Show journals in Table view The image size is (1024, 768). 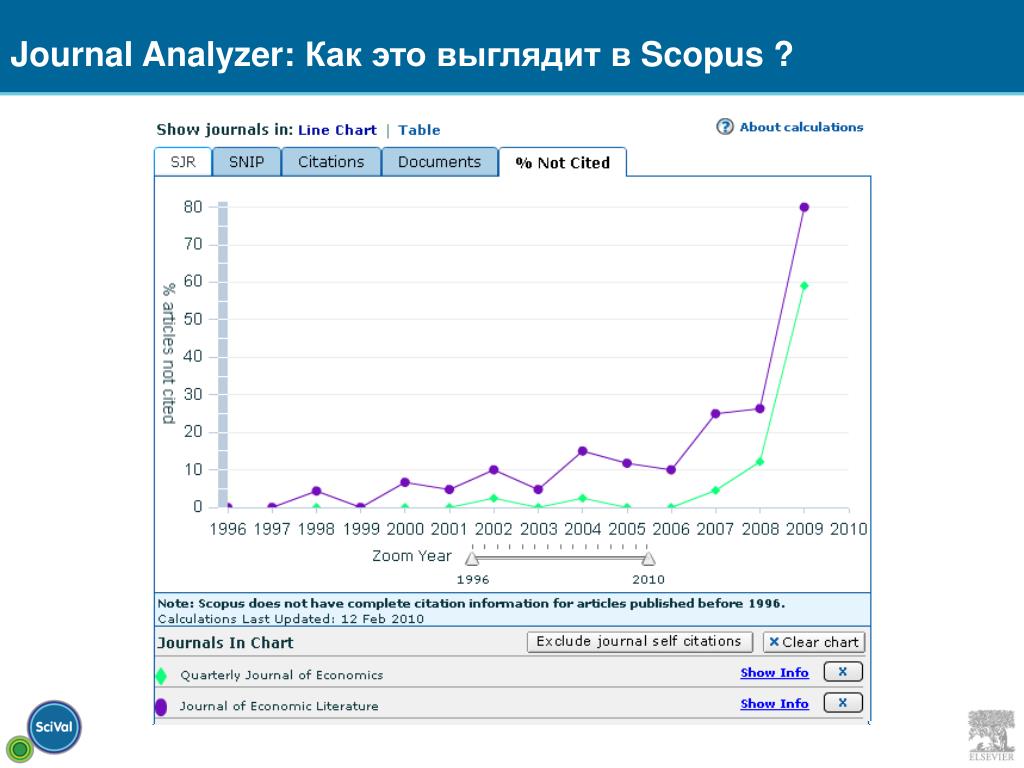pyautogui.click(x=419, y=130)
